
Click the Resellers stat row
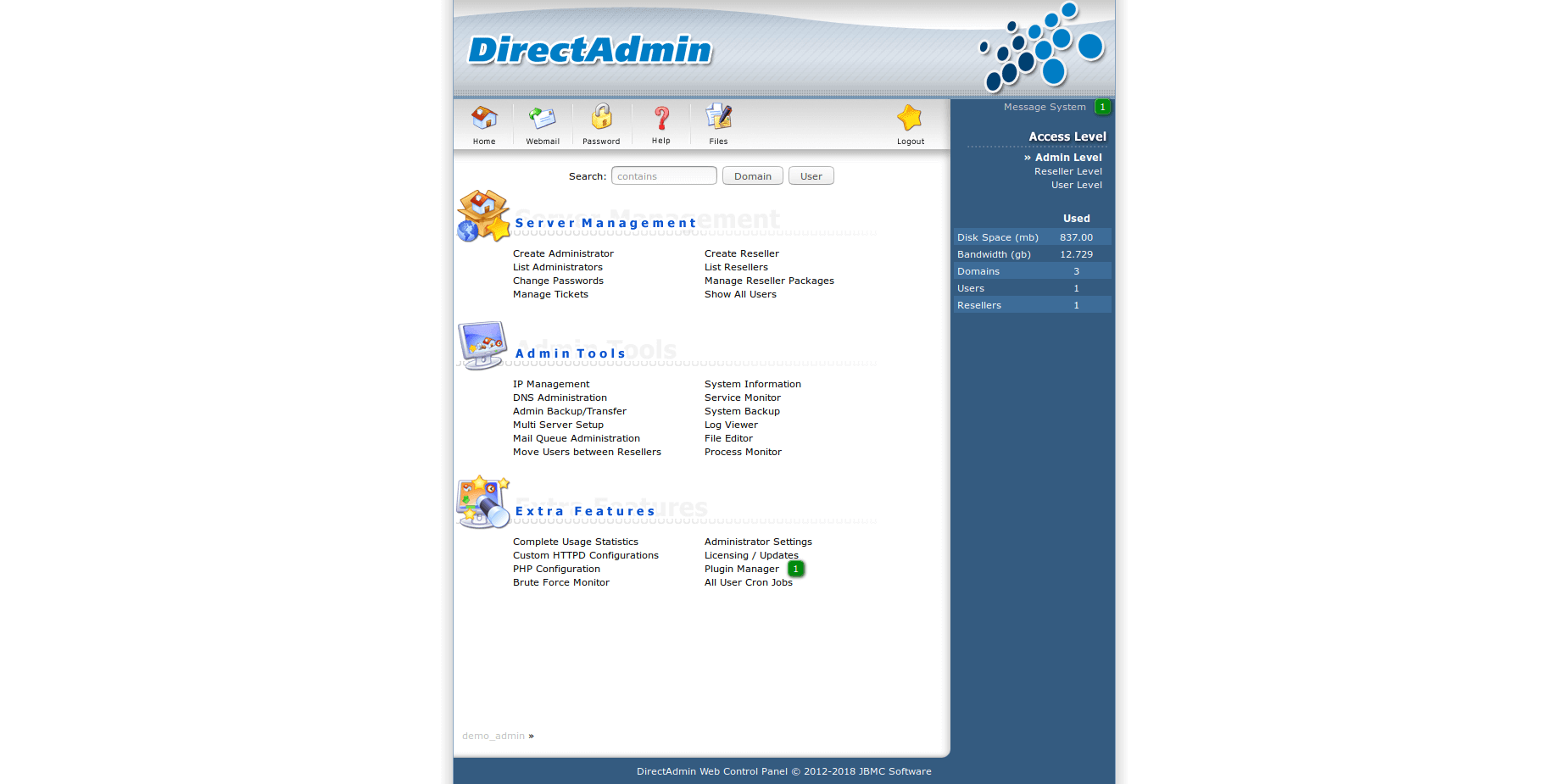tap(1033, 305)
